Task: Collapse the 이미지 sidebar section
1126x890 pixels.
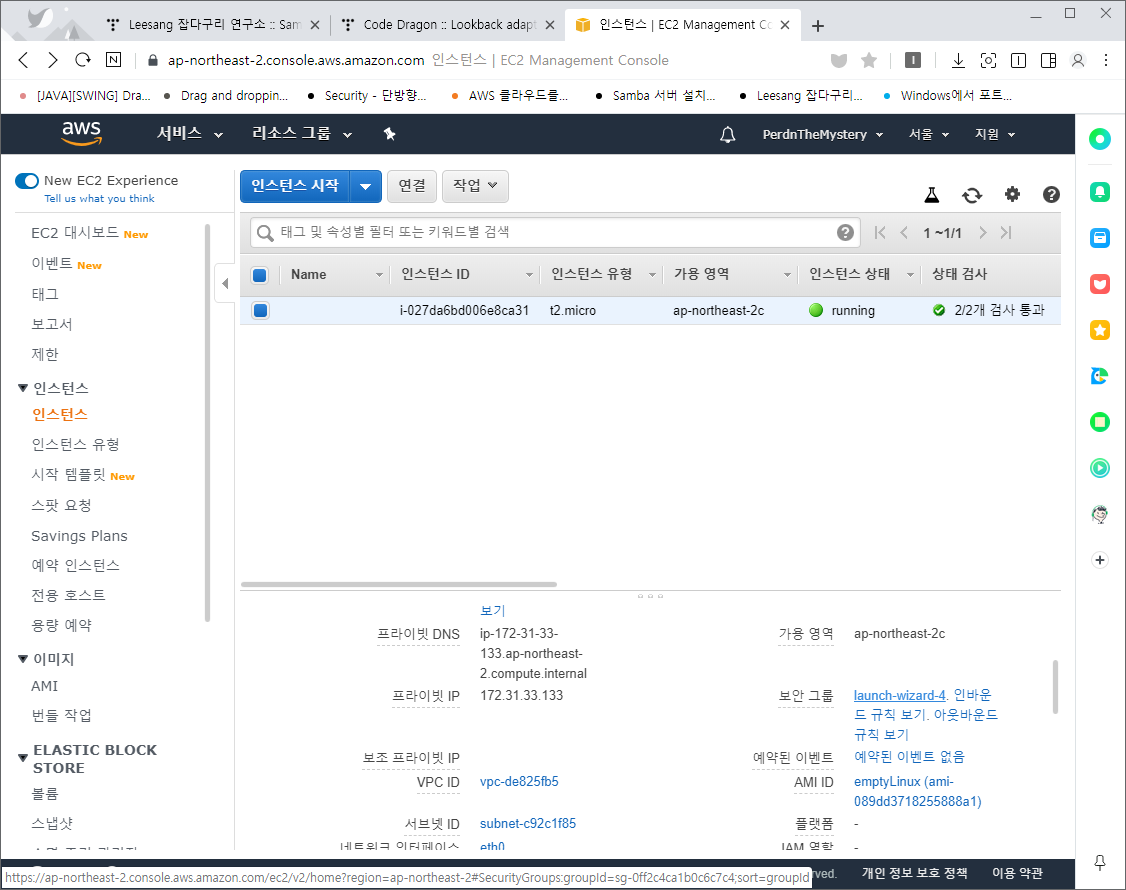Action: pos(23,659)
